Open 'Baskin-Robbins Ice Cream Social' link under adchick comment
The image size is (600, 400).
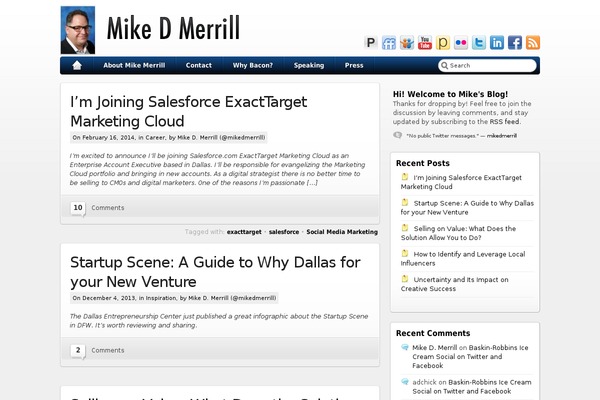click(x=472, y=387)
